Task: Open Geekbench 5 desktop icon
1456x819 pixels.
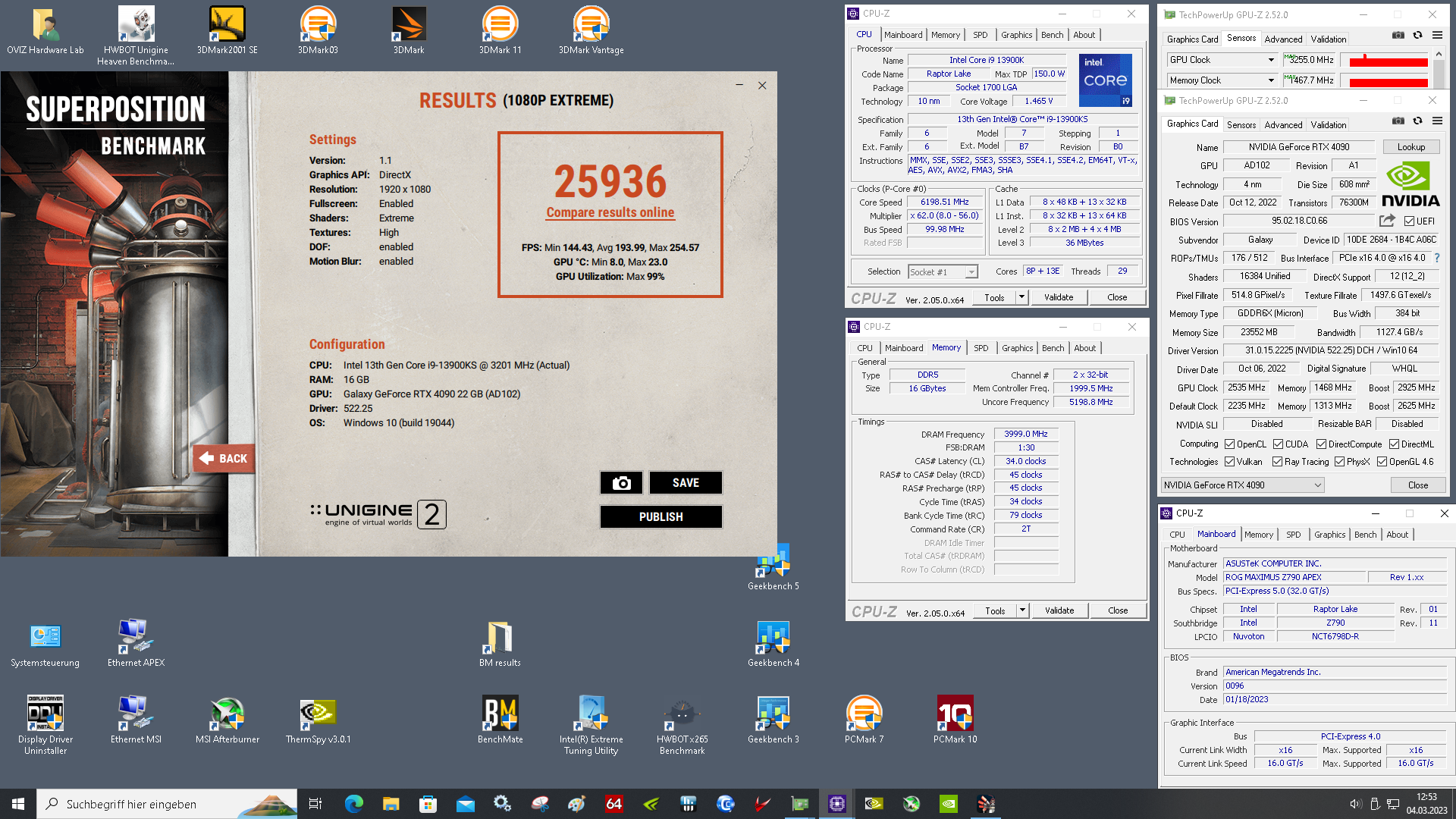Action: pos(773,567)
